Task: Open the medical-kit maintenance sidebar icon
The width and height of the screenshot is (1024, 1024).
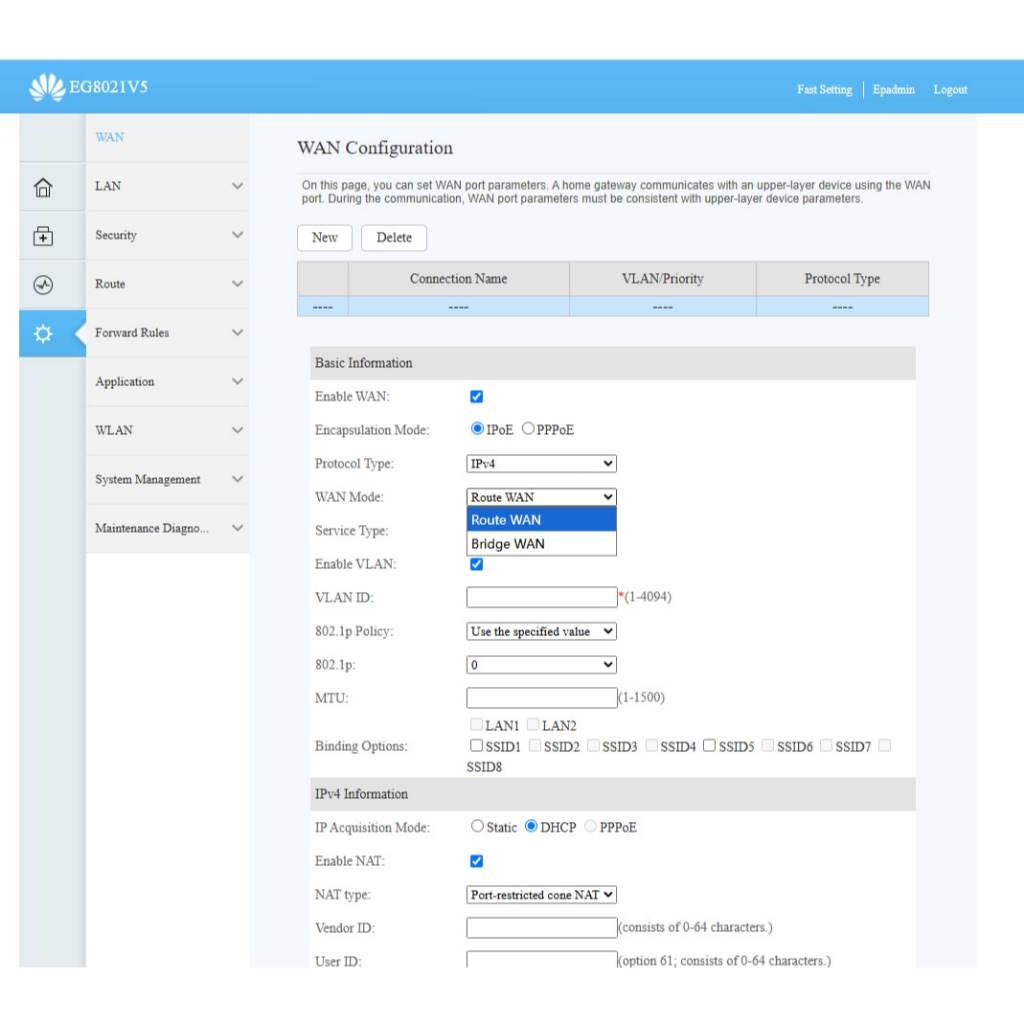Action: coord(43,236)
